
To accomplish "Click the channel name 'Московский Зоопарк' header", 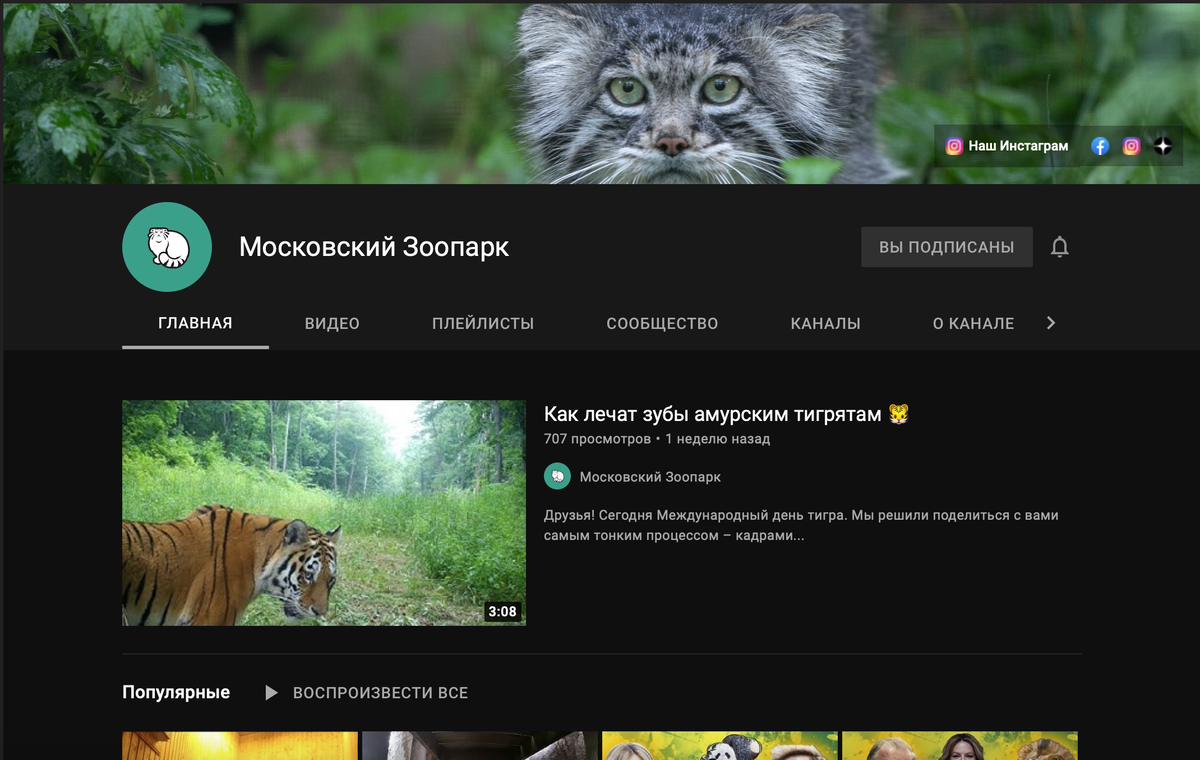I will pos(374,247).
